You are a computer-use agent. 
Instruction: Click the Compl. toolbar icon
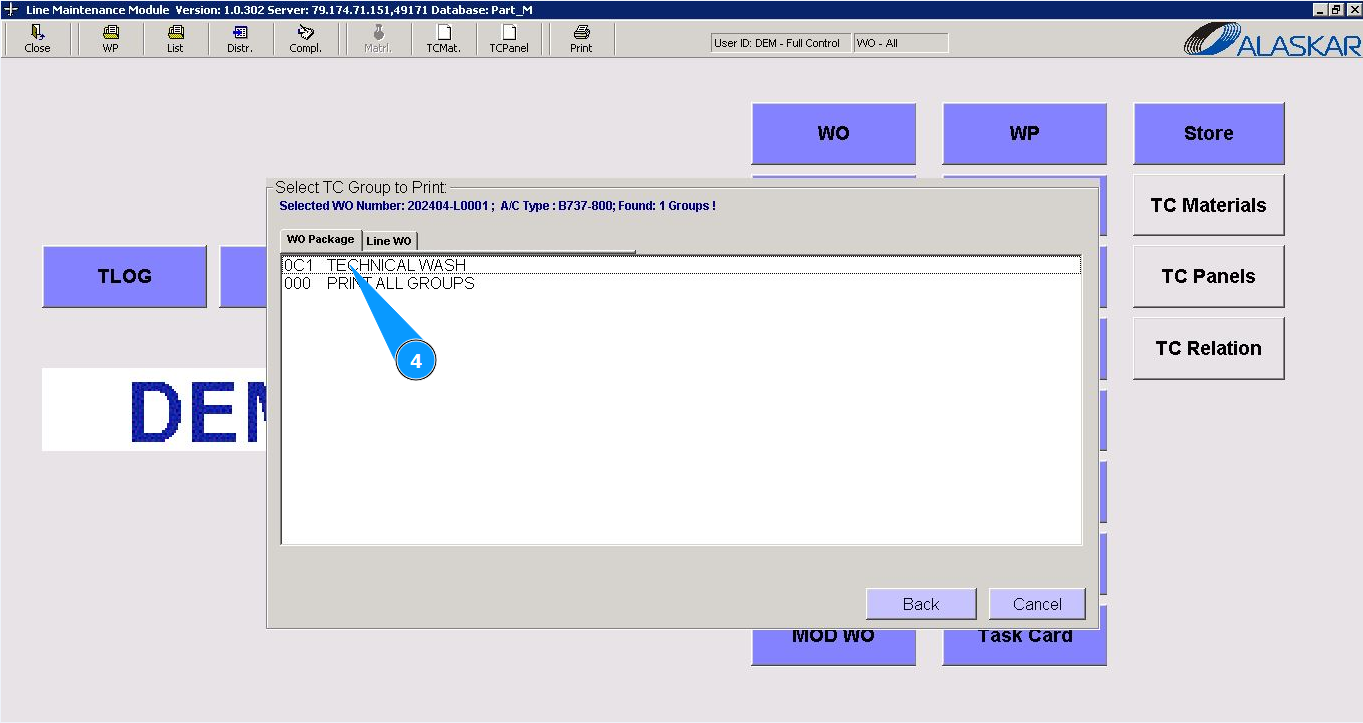coord(306,39)
